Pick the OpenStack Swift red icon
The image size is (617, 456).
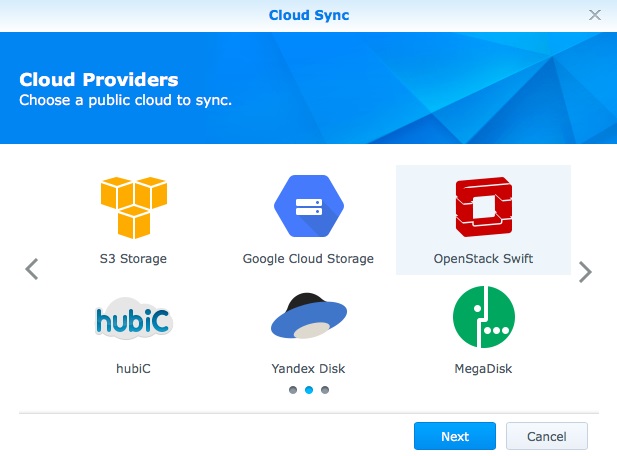pyautogui.click(x=484, y=207)
